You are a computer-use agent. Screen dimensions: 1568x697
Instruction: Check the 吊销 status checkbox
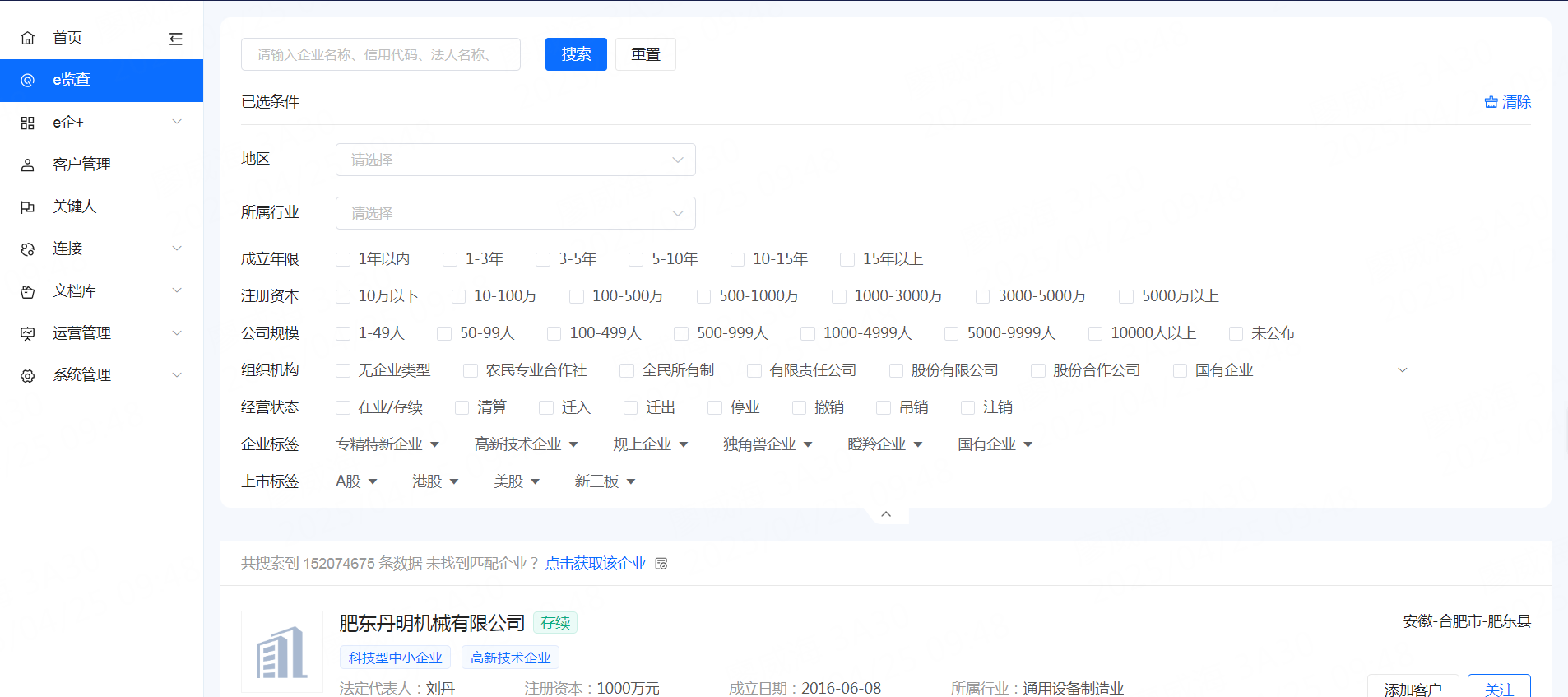tap(884, 407)
